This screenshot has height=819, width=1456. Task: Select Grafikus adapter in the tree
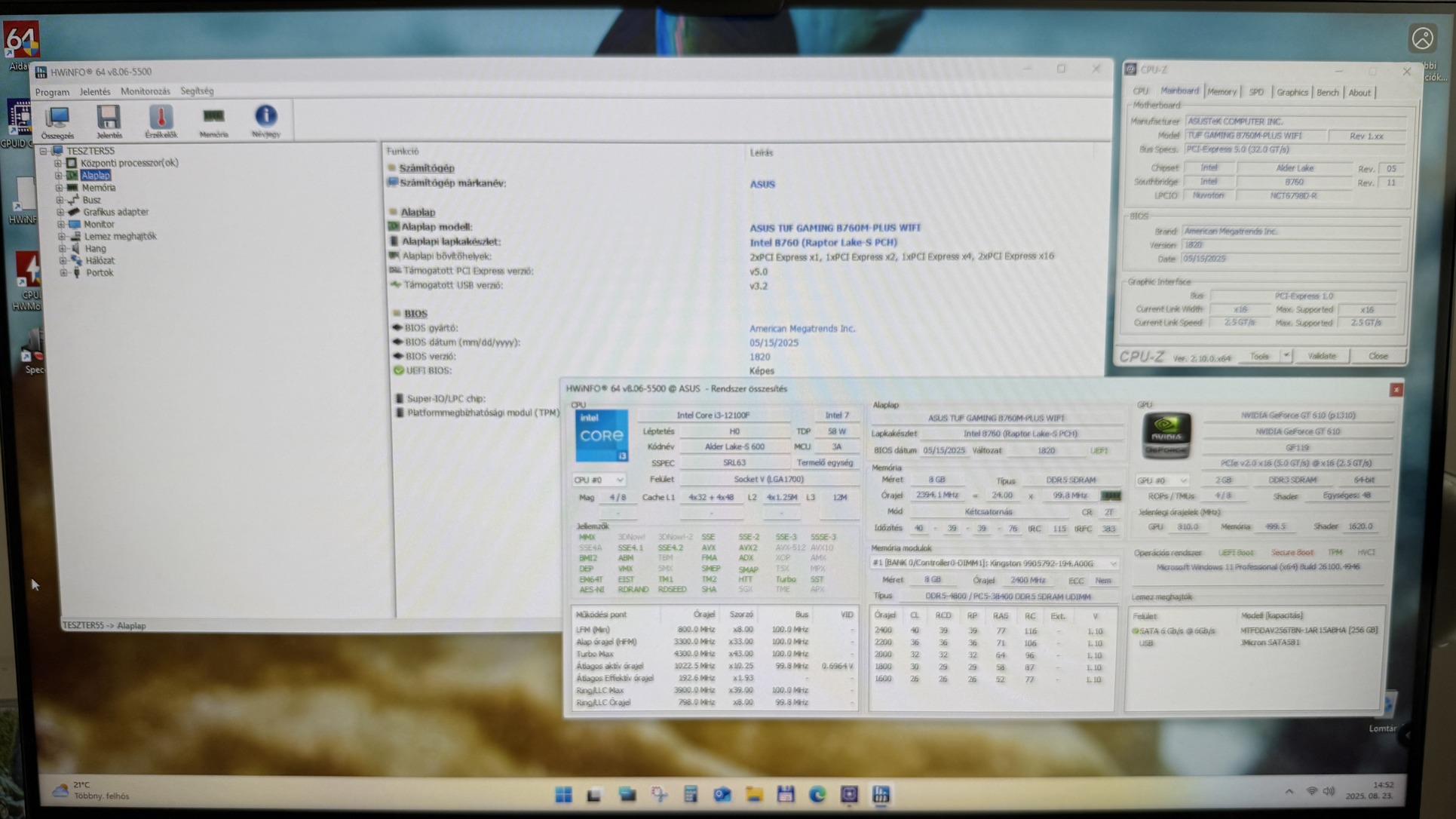(x=115, y=212)
